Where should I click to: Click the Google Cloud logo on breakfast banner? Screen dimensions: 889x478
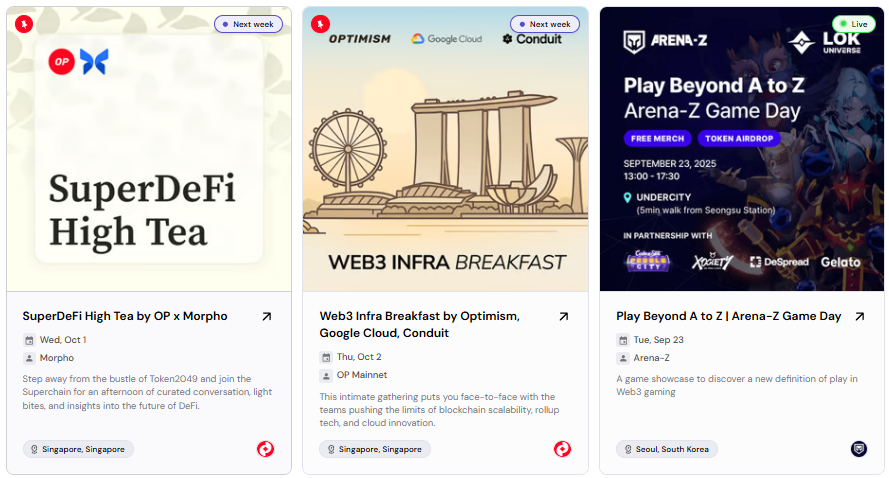[x=447, y=39]
